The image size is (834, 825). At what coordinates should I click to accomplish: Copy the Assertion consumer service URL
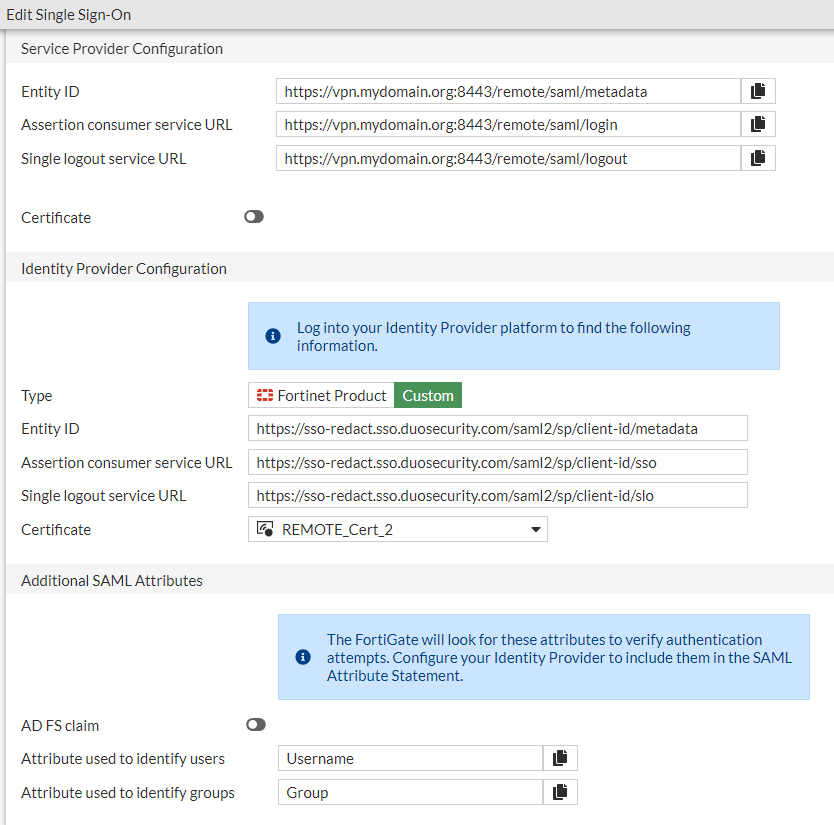758,124
